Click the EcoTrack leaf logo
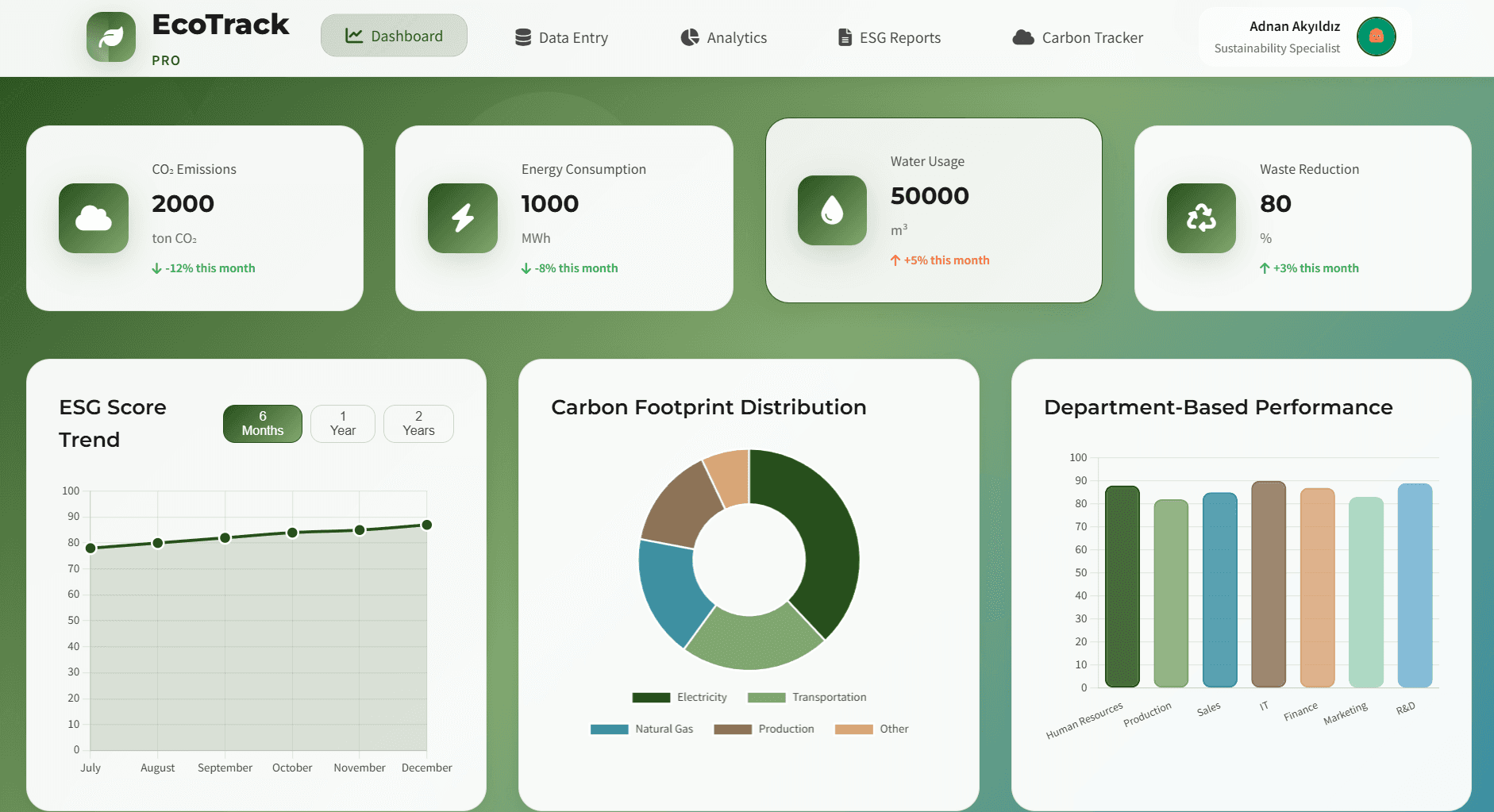 (111, 37)
